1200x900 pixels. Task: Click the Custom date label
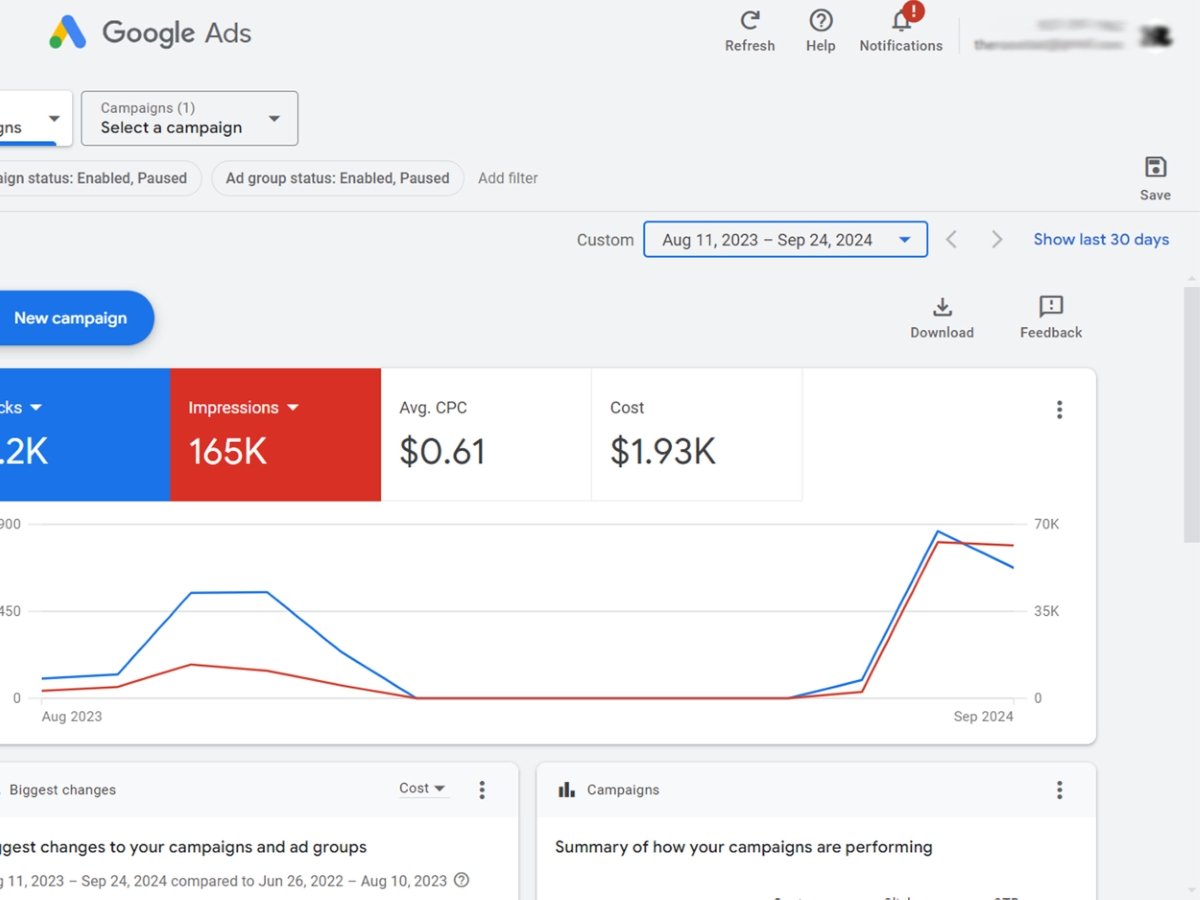click(605, 240)
